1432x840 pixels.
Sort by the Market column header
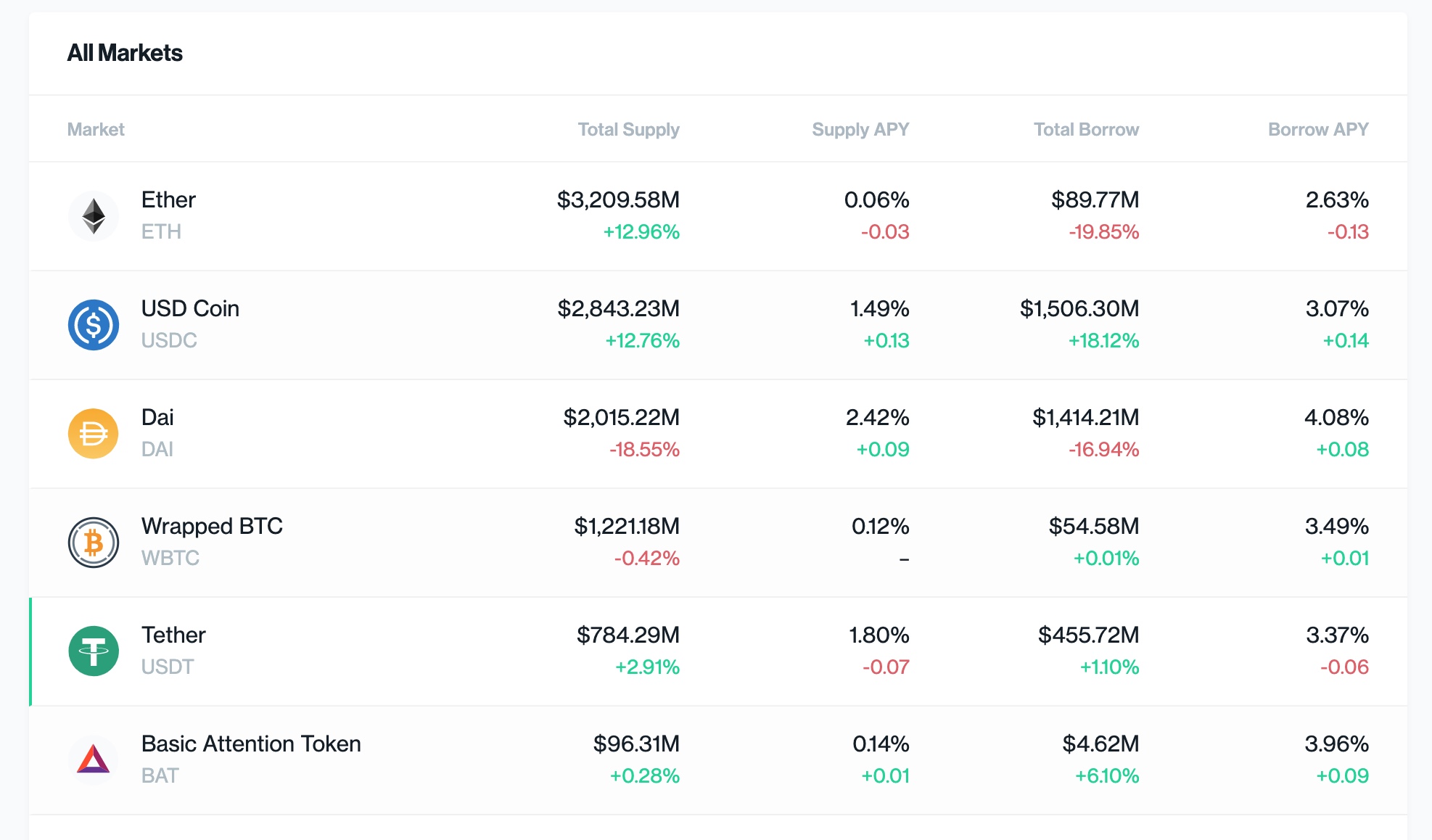(96, 129)
